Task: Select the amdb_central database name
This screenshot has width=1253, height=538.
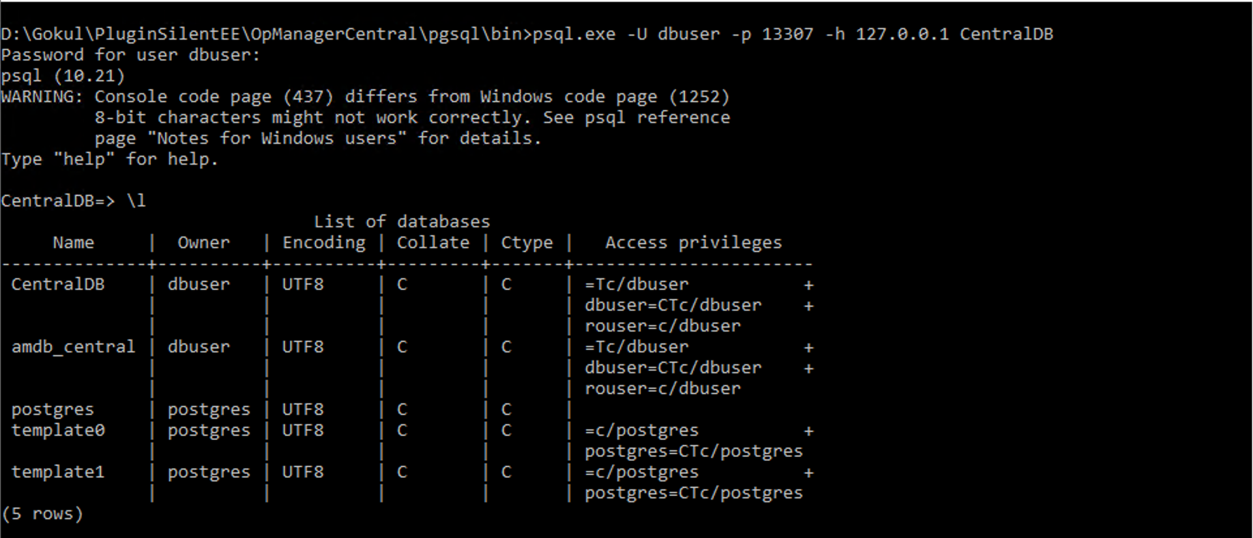Action: click(x=73, y=347)
